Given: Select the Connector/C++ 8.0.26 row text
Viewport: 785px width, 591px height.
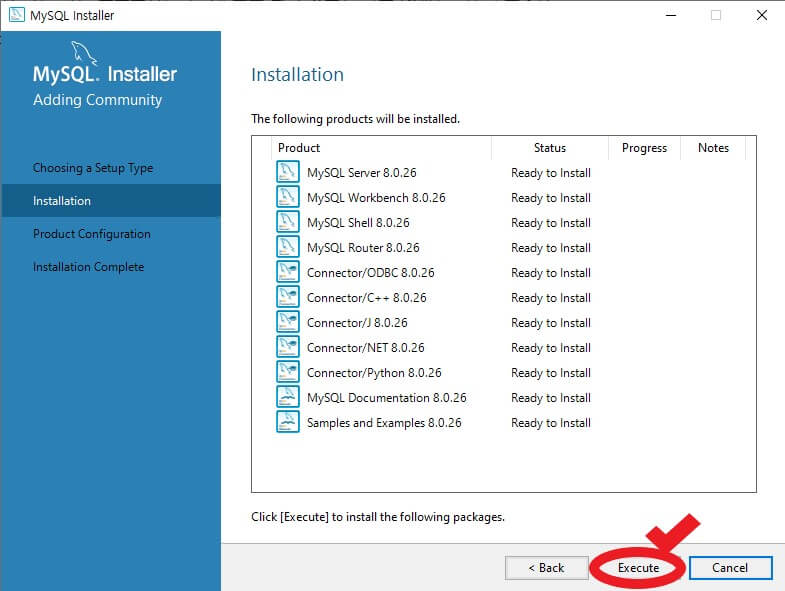Looking at the screenshot, I should point(366,298).
